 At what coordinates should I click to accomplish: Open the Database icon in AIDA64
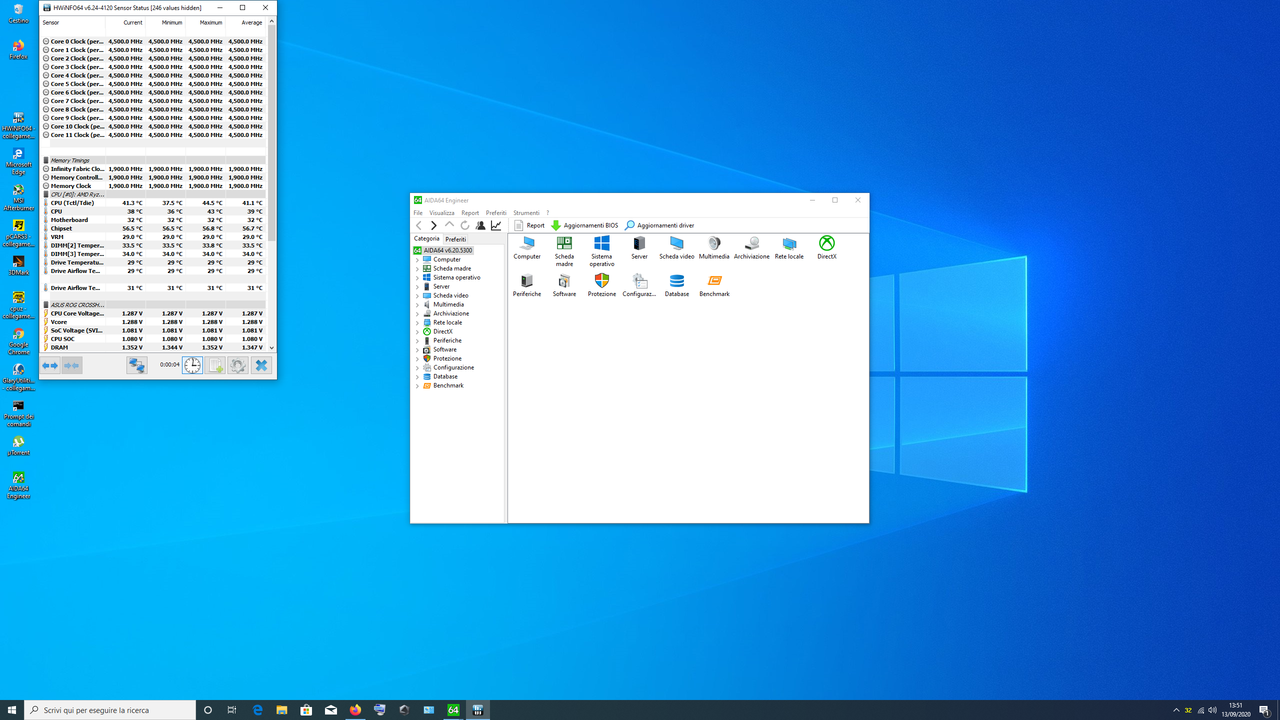tap(676, 283)
